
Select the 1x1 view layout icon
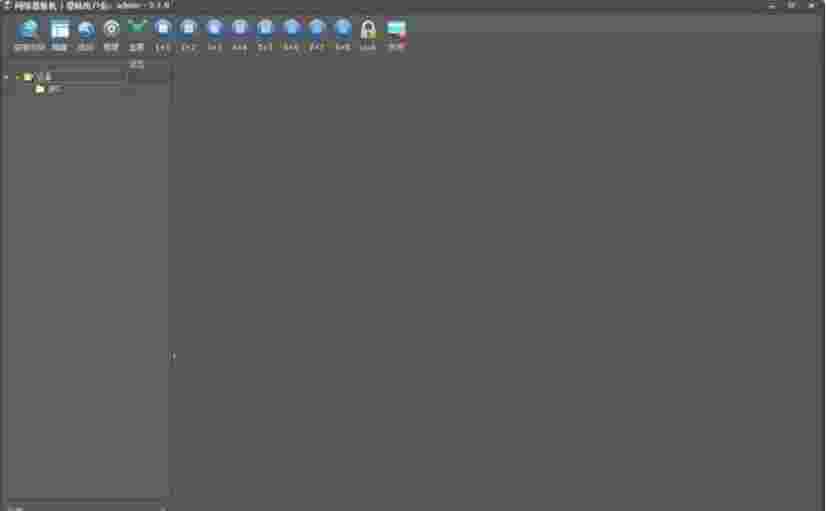point(163,31)
